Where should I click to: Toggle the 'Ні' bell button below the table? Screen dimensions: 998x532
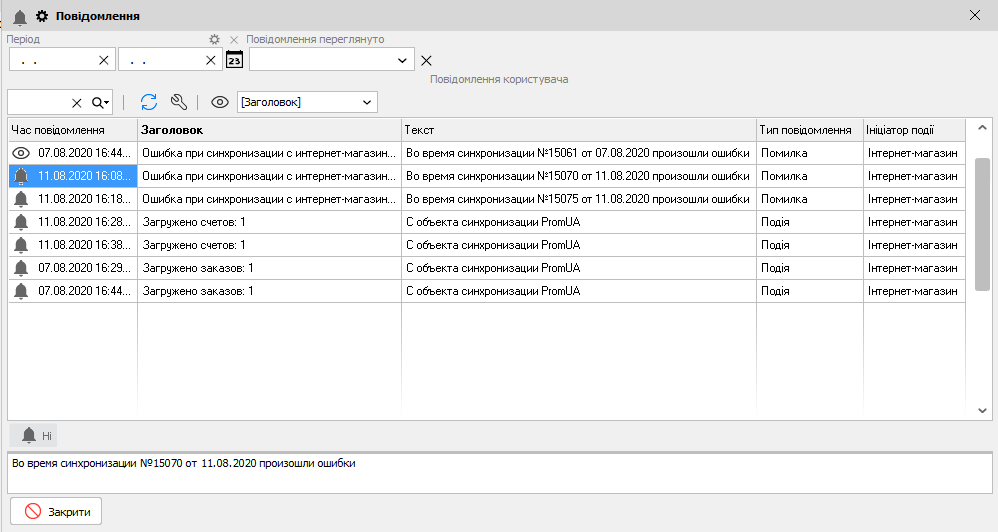click(x=32, y=435)
